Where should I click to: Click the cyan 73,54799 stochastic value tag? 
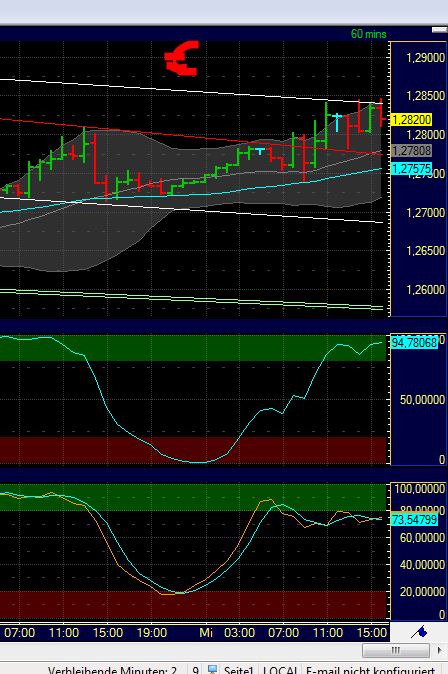[x=414, y=520]
